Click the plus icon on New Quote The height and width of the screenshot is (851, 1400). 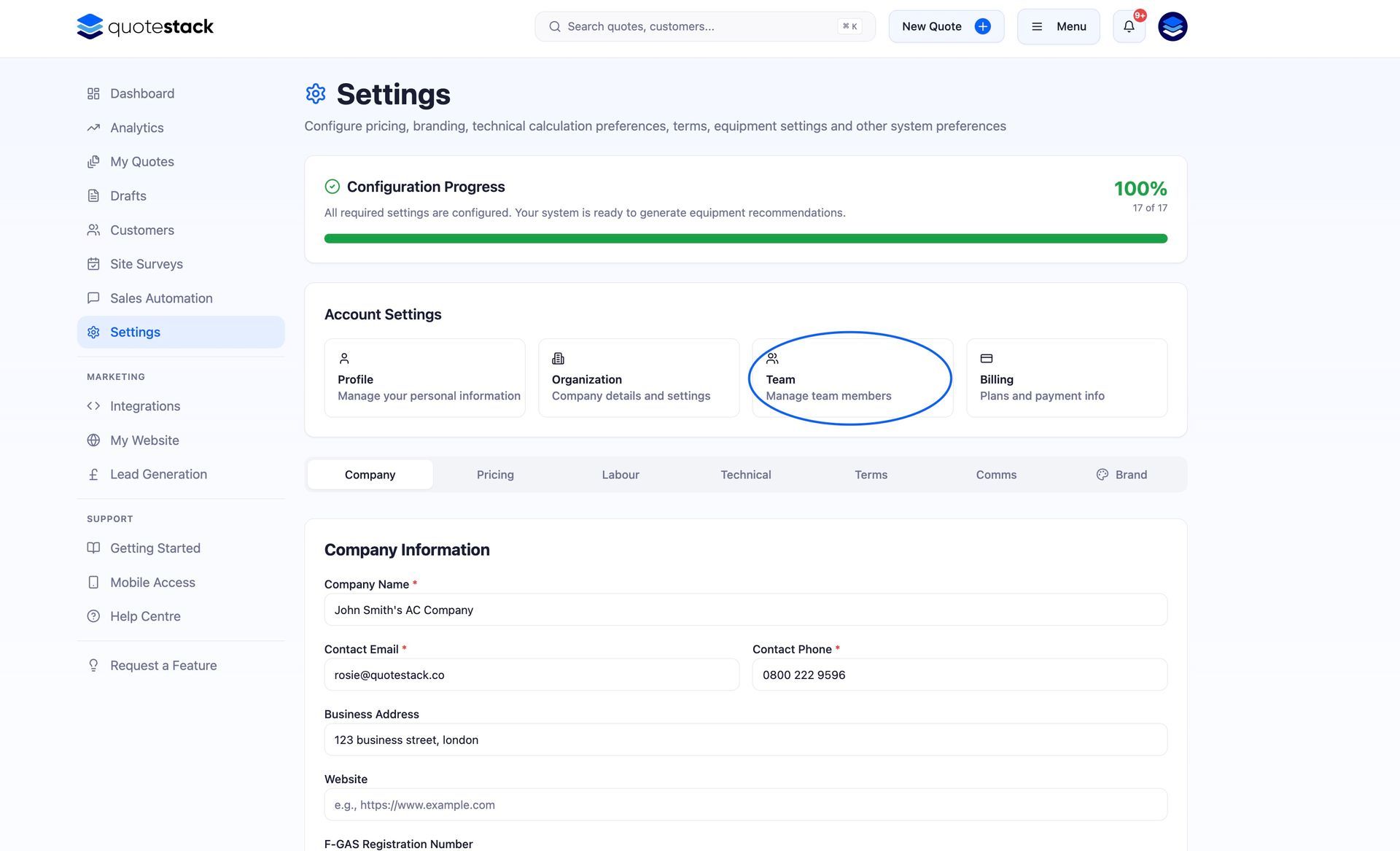point(982,27)
